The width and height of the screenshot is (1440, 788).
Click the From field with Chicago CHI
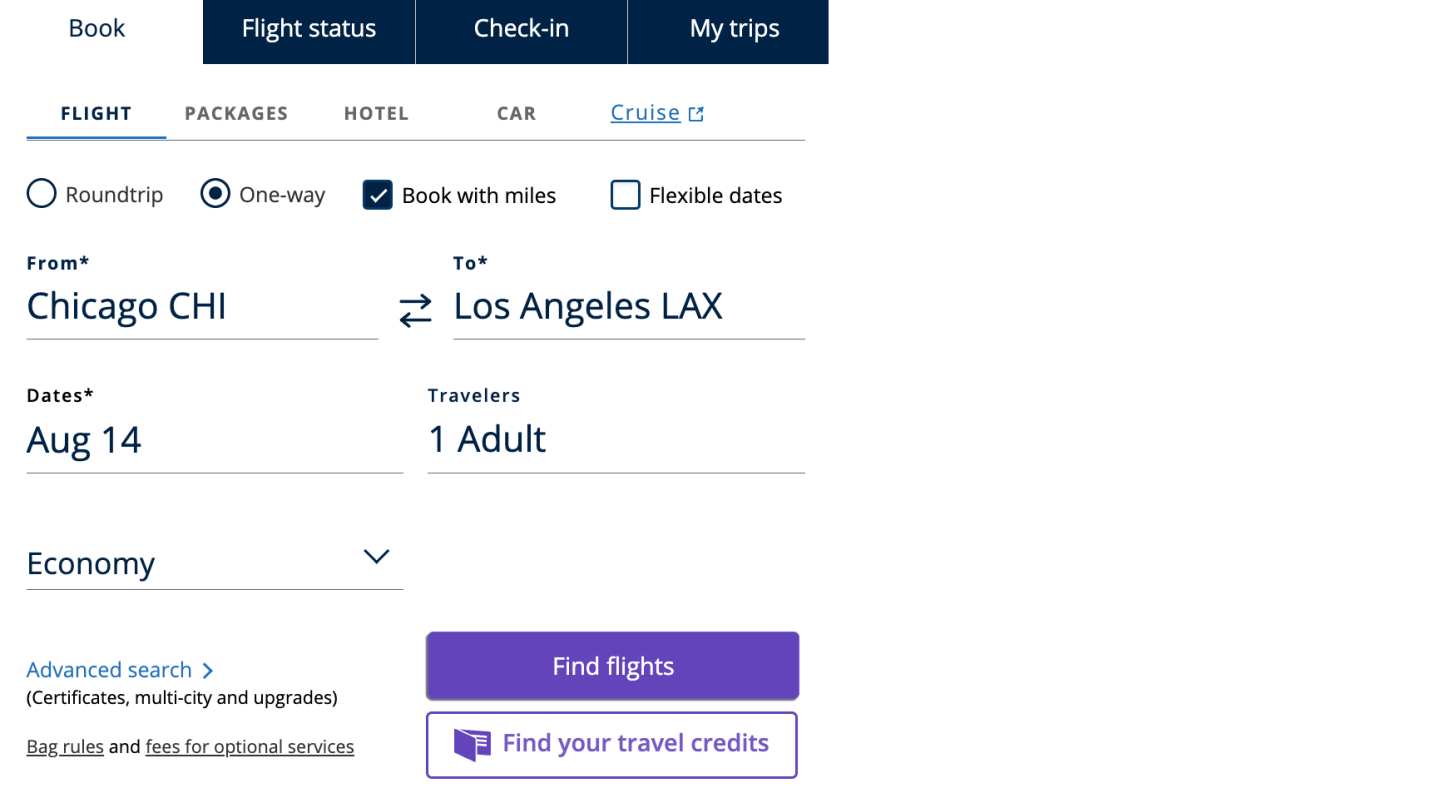pyautogui.click(x=202, y=306)
